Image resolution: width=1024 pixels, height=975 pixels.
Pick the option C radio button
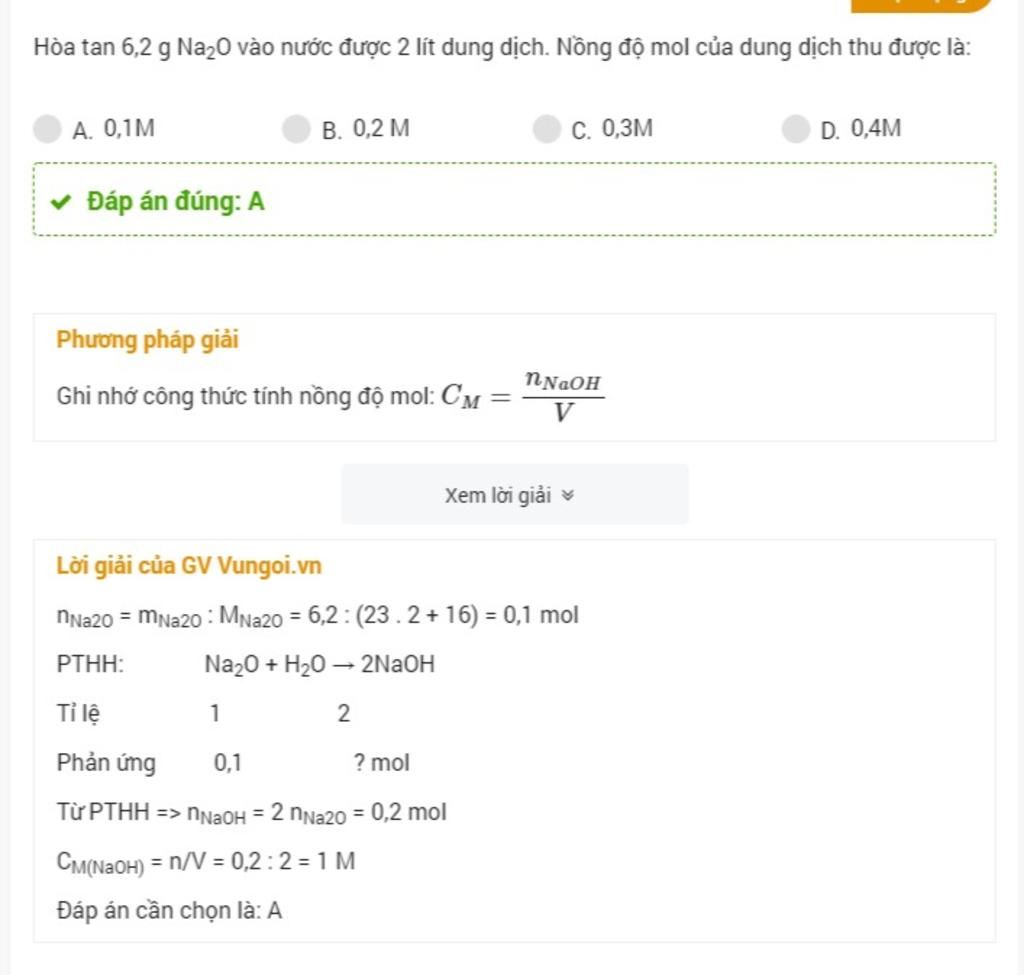point(545,129)
